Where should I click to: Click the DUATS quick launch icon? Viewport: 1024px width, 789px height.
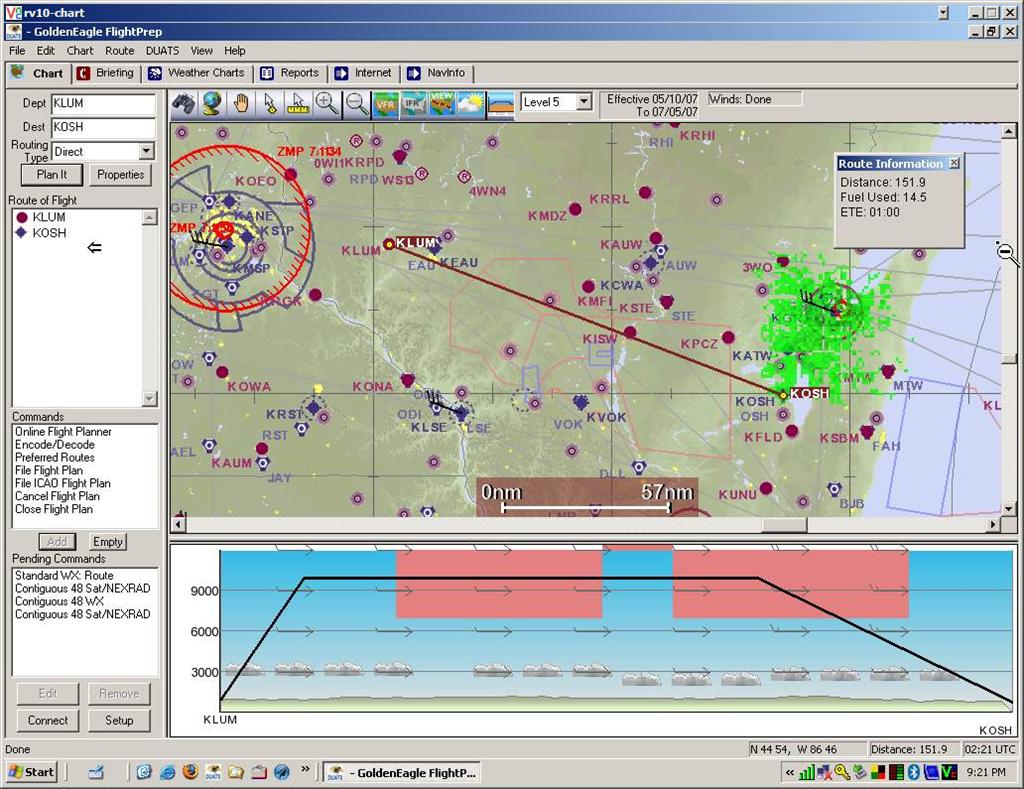coord(213,772)
